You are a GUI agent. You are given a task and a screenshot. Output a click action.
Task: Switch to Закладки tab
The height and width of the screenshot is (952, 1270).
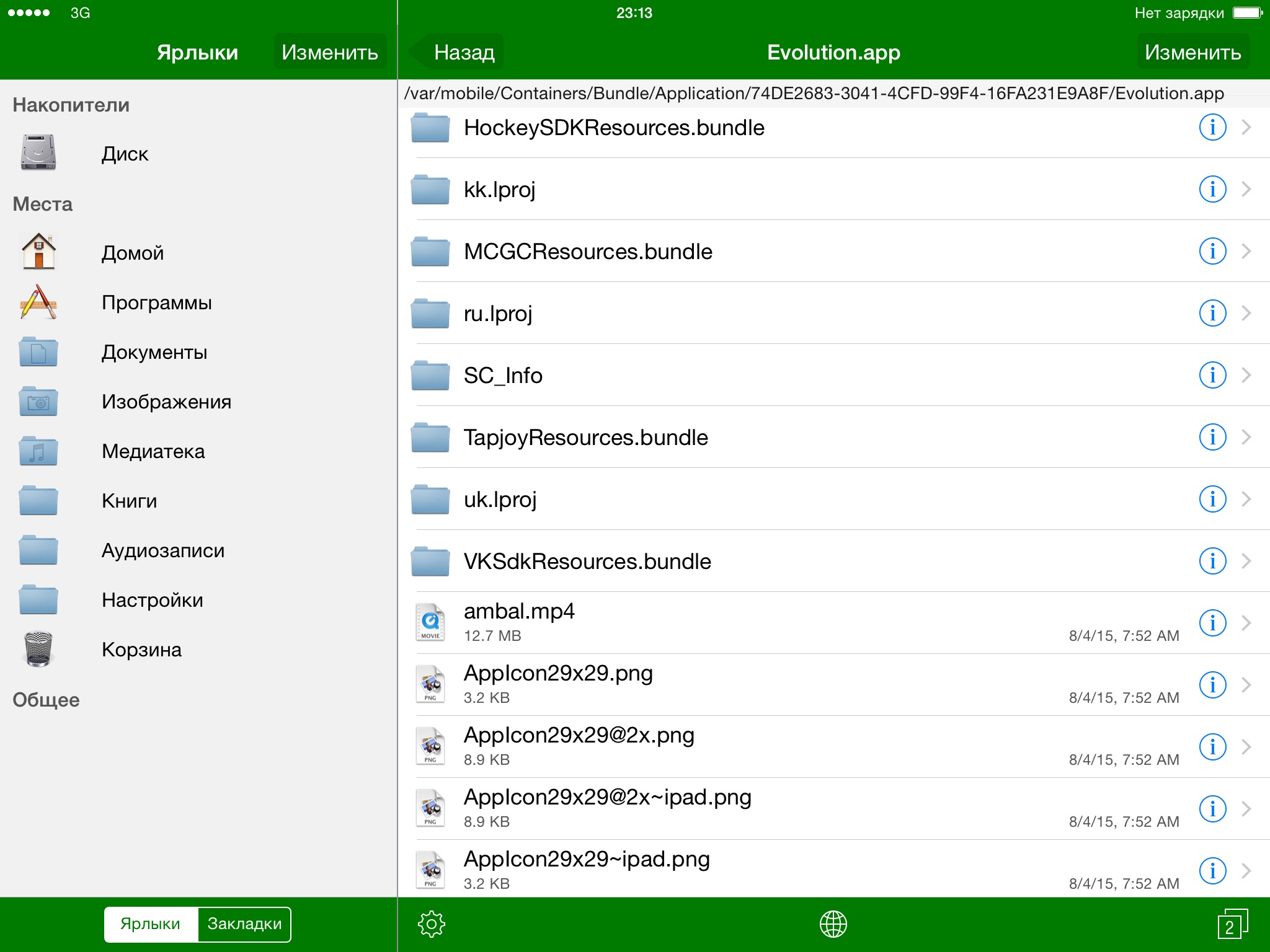[244, 924]
